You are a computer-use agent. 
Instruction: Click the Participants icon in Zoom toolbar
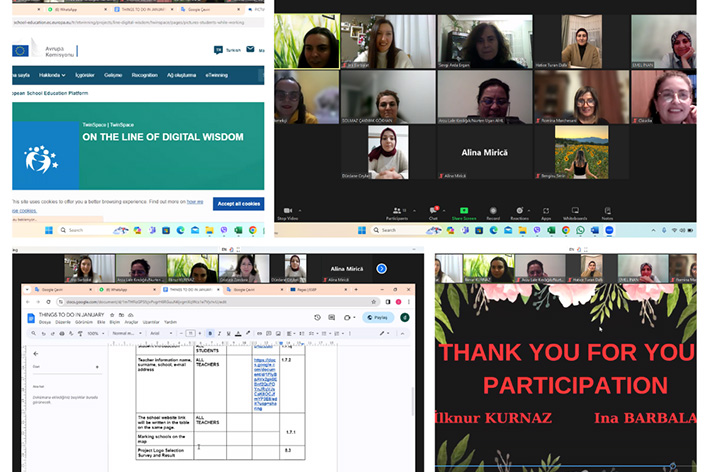point(397,212)
